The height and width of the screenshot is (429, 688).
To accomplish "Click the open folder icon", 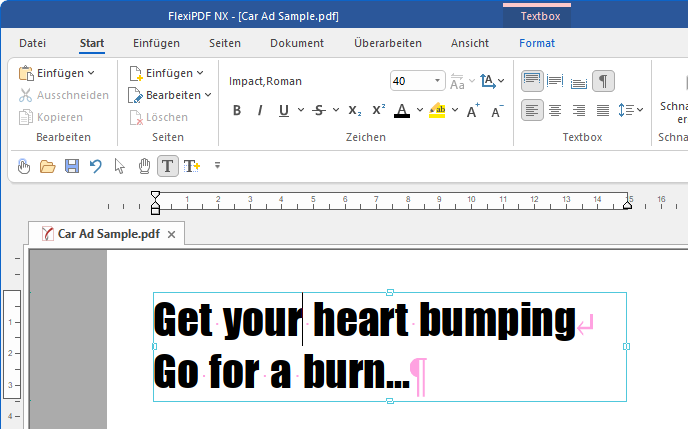I will coord(47,166).
